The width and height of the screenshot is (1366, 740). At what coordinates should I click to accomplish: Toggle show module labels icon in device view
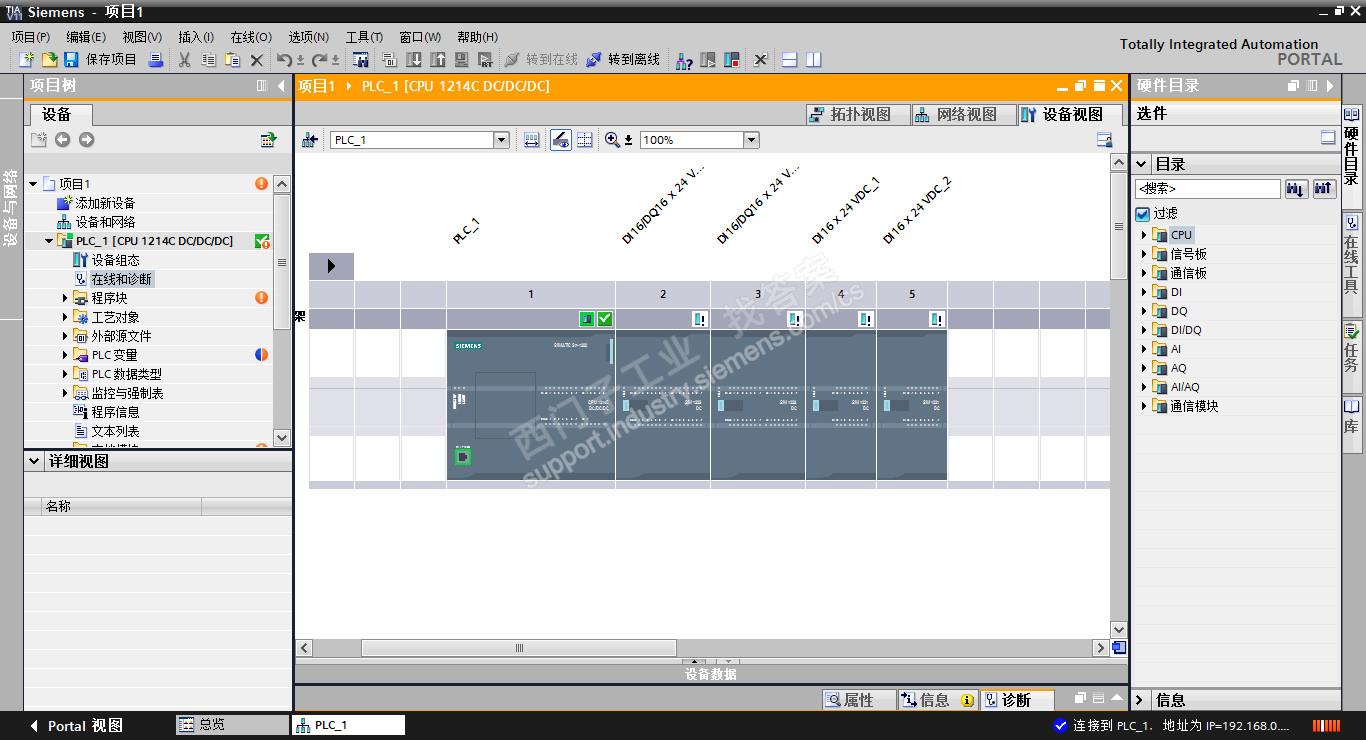point(561,140)
